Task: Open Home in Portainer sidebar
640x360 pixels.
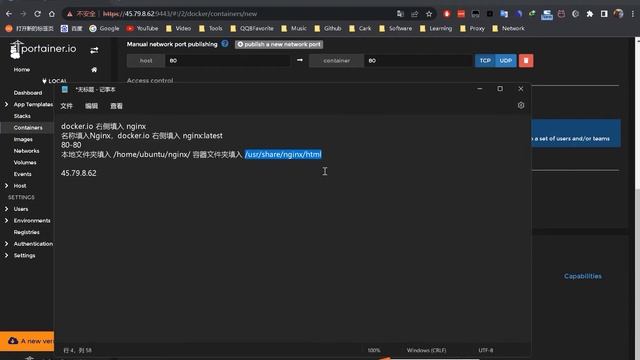Action: [x=22, y=70]
